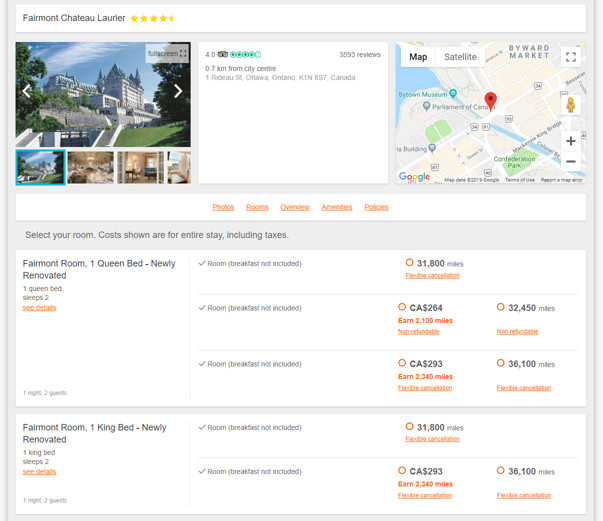Click the map Terms of Use link
603x521 pixels.
click(x=520, y=180)
